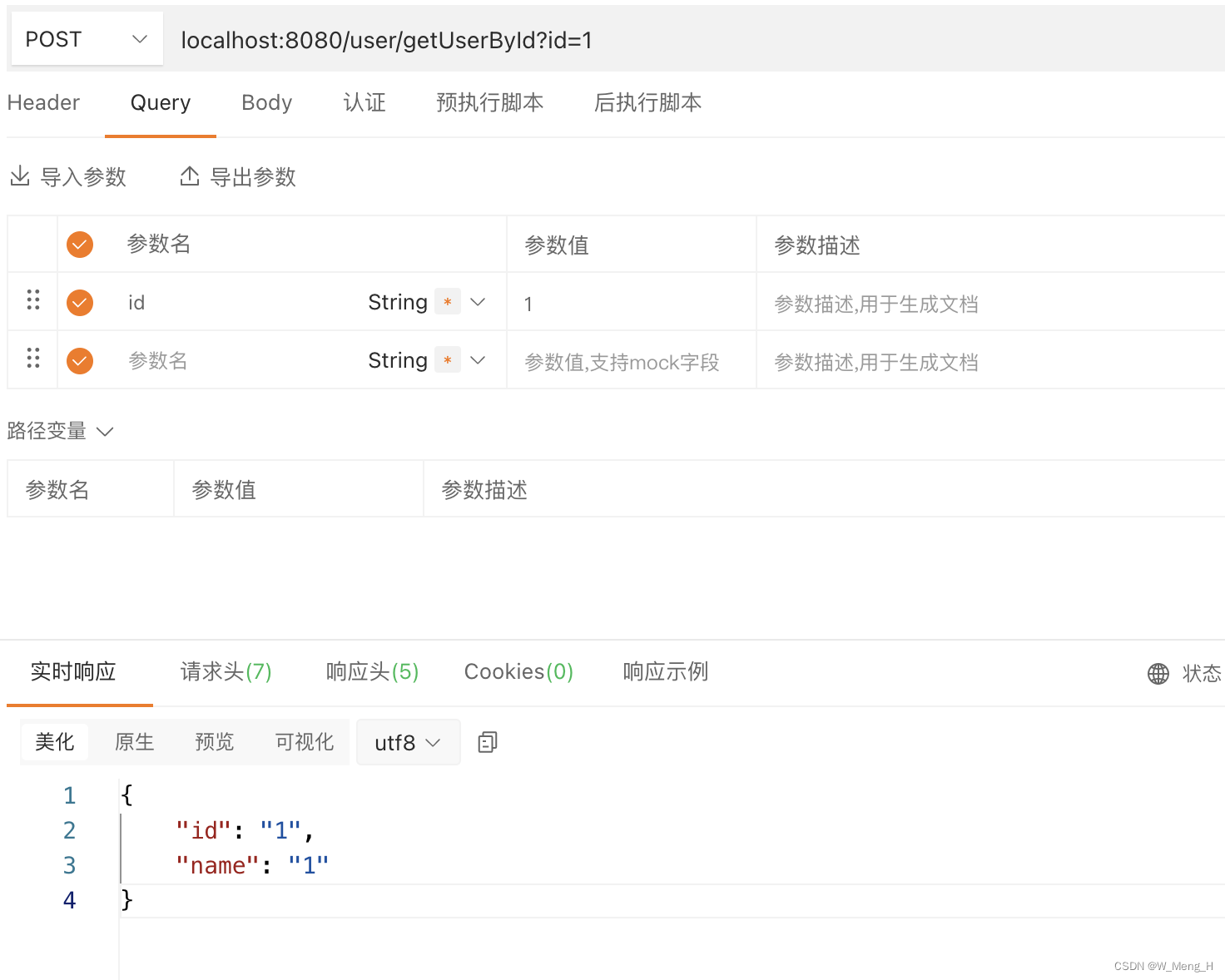The width and height of the screenshot is (1225, 980).
Task: Collapse the 路径变量 section
Action: (x=60, y=431)
